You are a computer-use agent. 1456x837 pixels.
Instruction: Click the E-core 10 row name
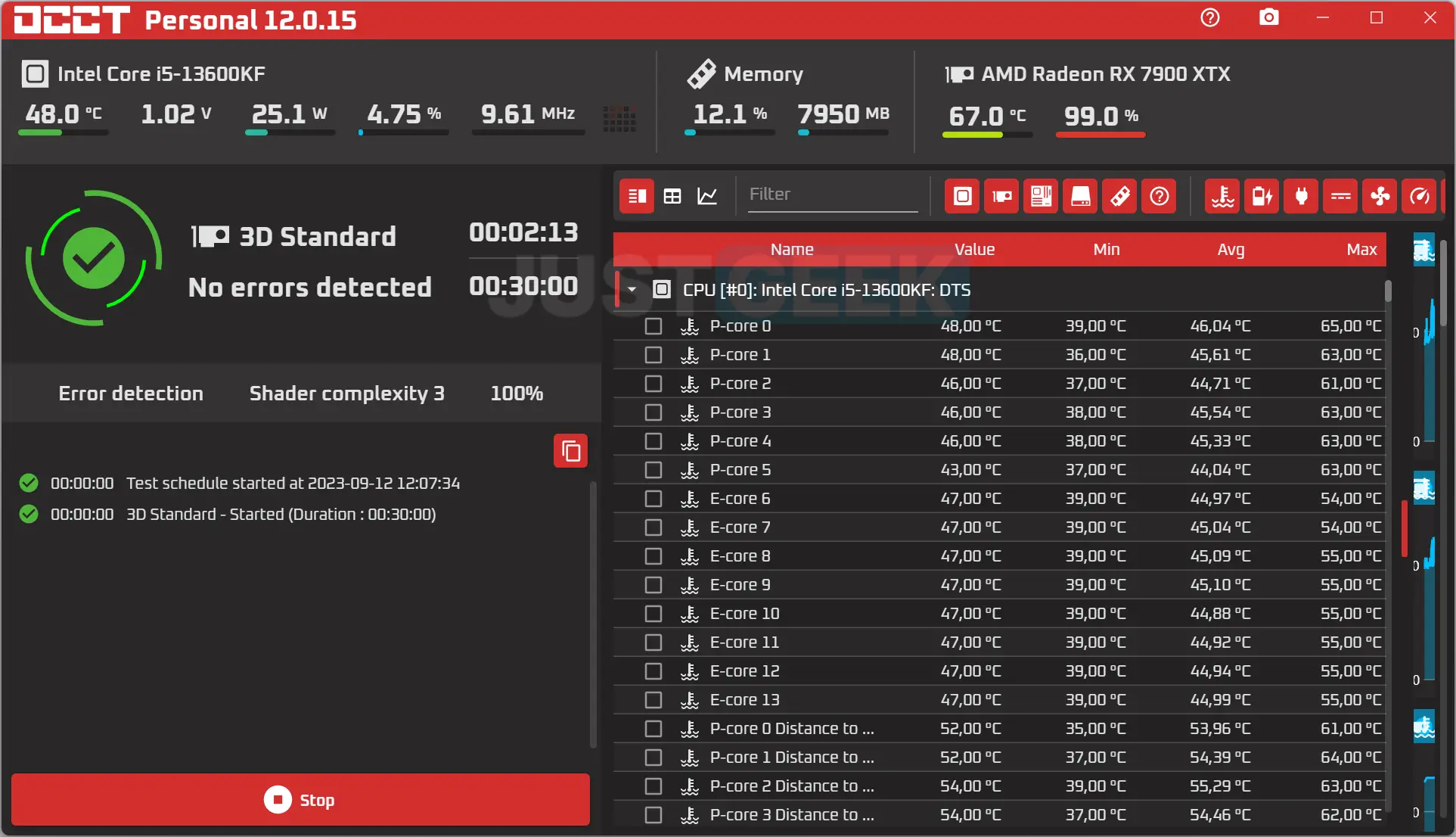(x=744, y=614)
